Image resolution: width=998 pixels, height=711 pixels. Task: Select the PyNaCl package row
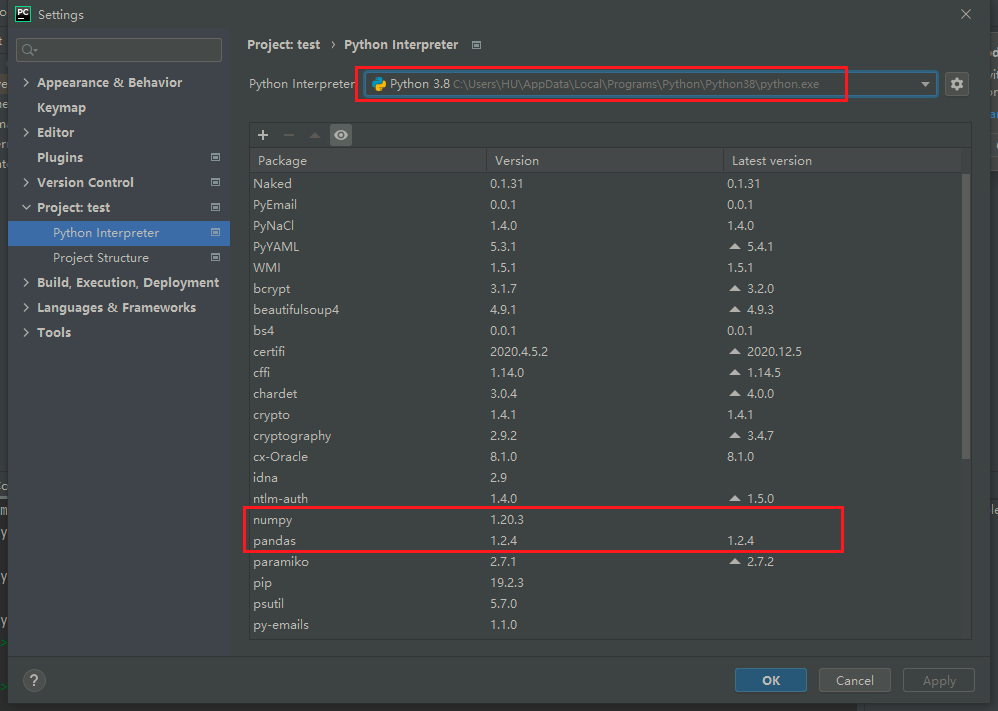click(x=605, y=225)
